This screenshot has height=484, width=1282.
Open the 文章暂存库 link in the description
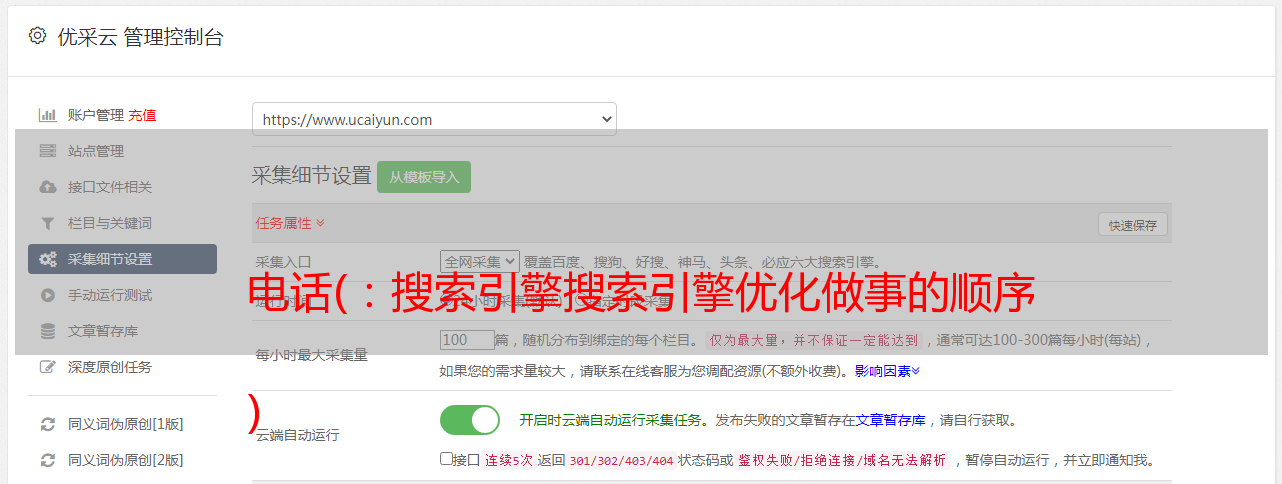[x=890, y=420]
